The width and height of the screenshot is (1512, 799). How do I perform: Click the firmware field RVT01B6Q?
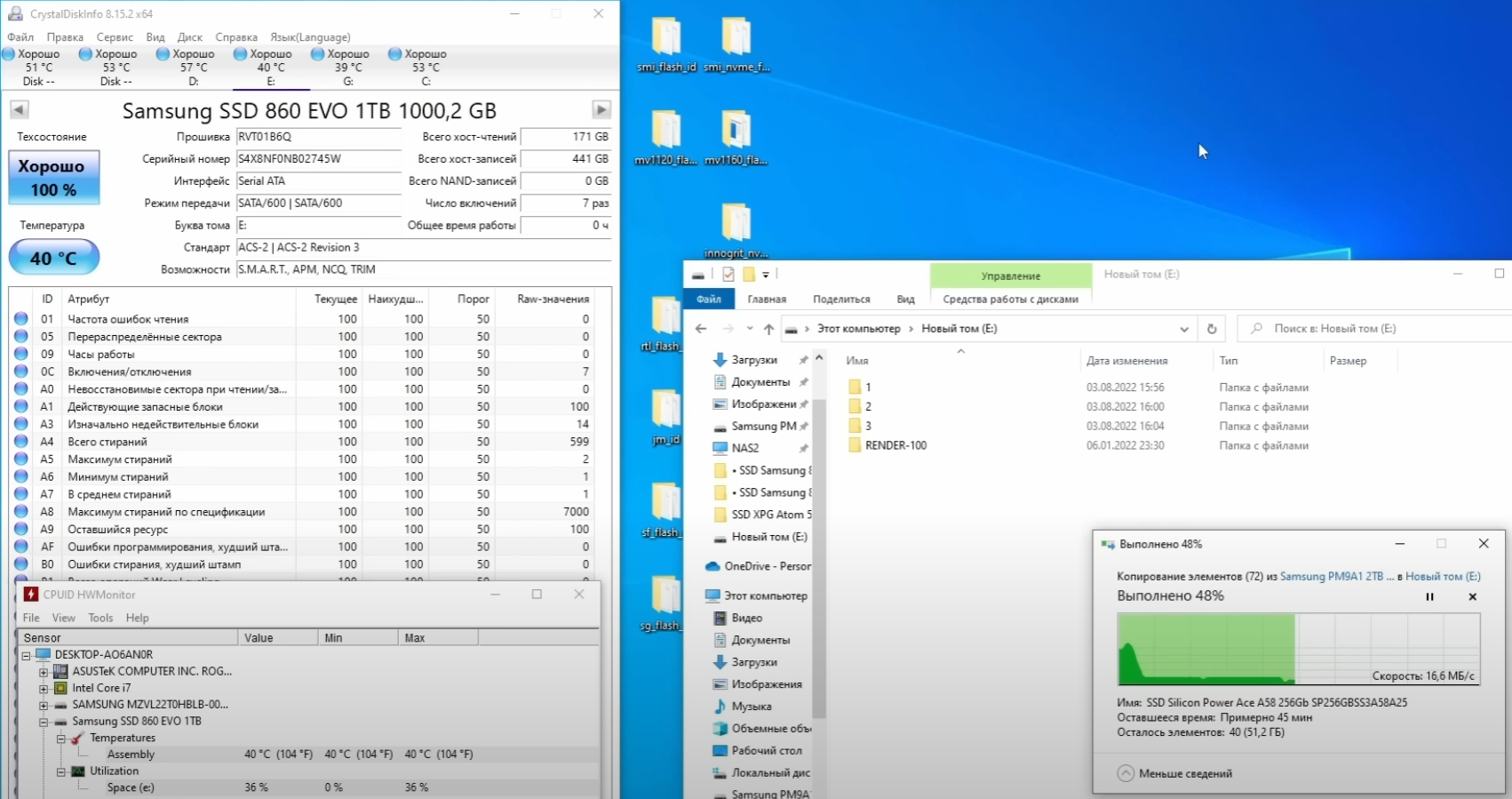click(x=319, y=137)
